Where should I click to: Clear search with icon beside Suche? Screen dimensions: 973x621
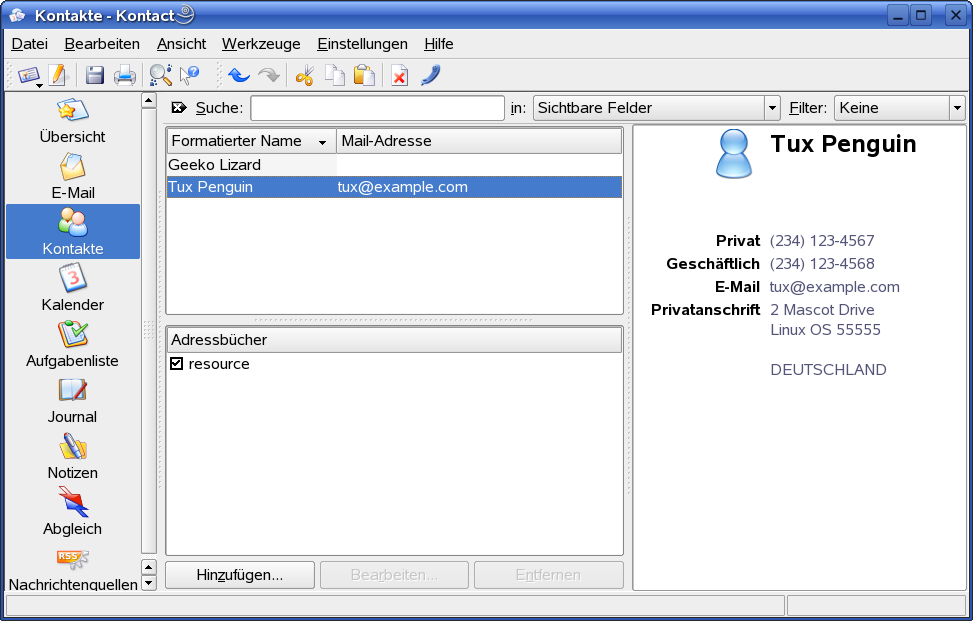click(x=179, y=108)
